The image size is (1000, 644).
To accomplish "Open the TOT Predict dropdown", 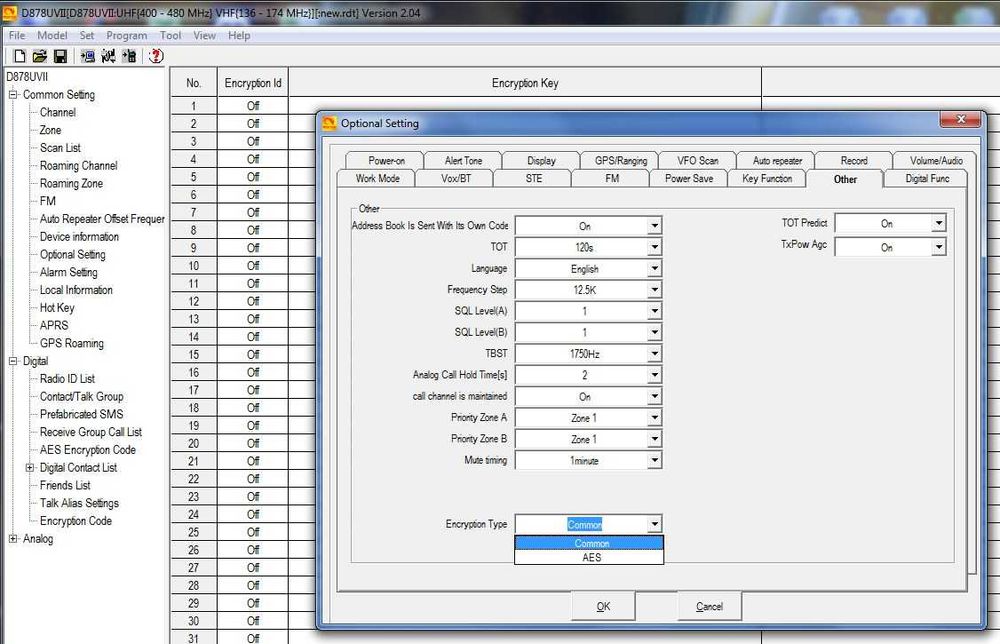I will [x=938, y=223].
